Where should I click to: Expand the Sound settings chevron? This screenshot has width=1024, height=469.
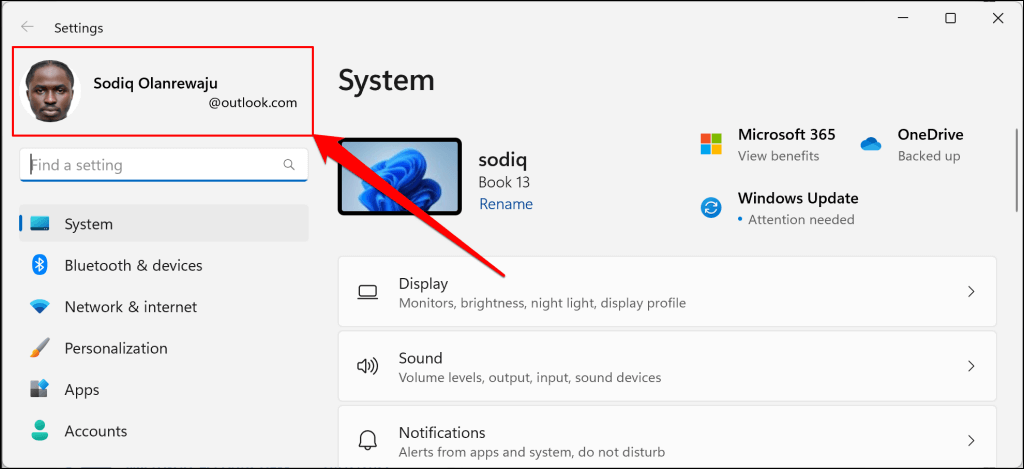point(971,366)
